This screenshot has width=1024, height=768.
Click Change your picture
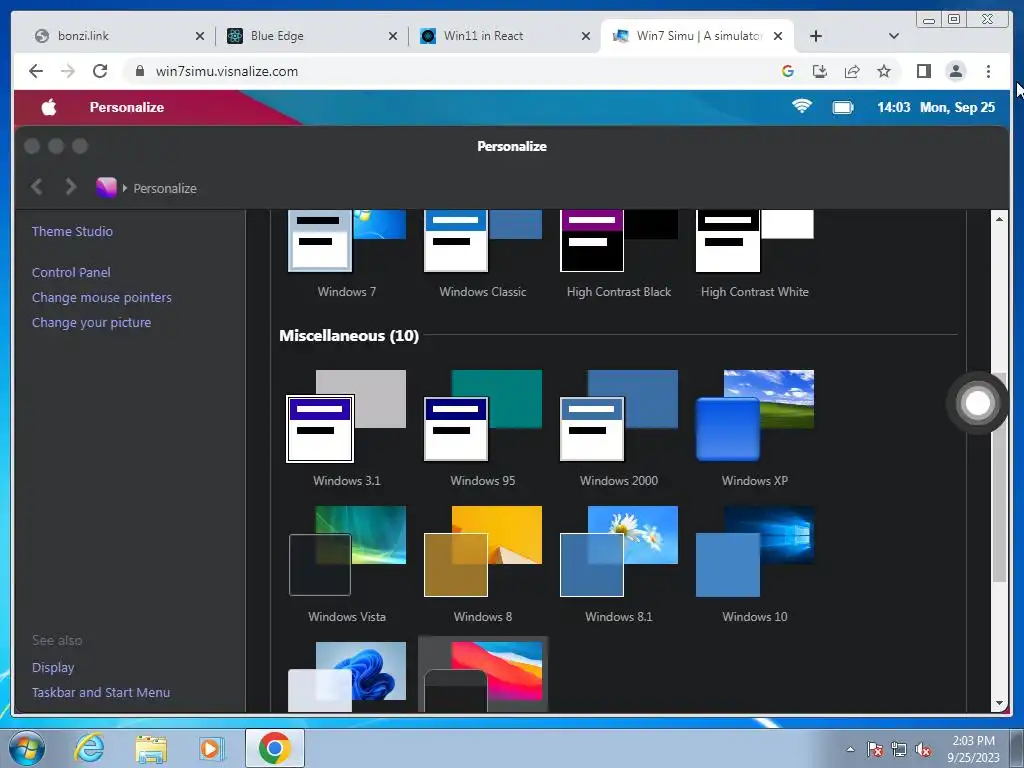click(91, 322)
